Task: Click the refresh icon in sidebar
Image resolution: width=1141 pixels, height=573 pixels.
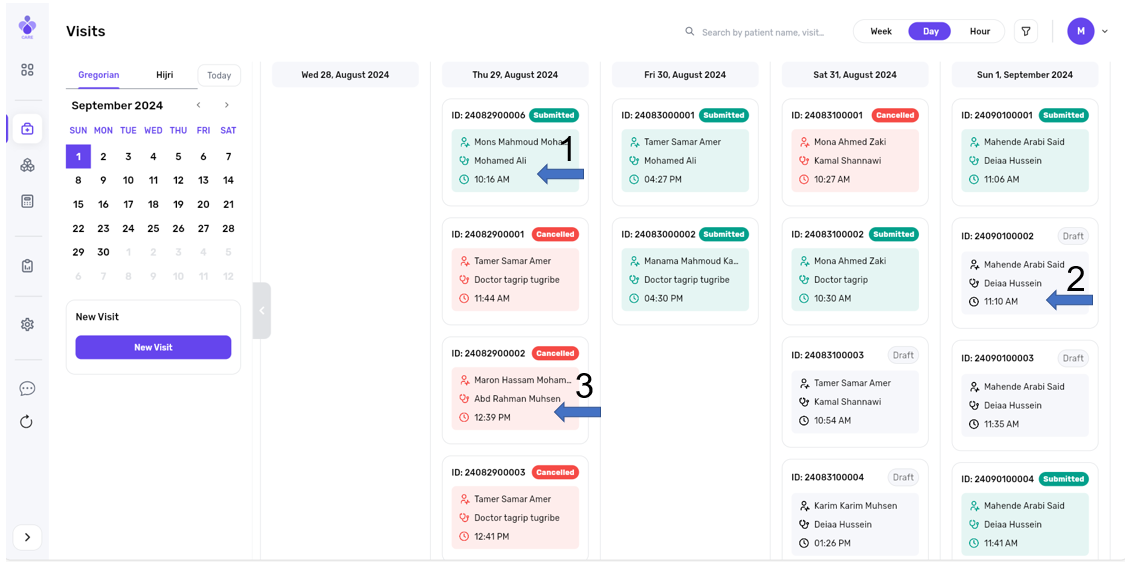Action: coord(27,422)
